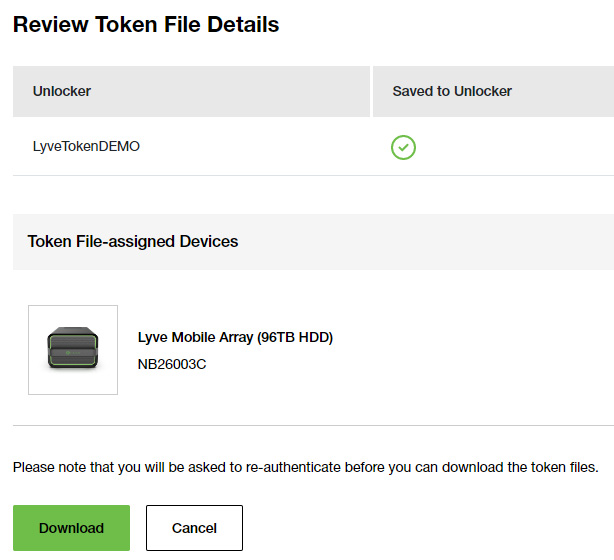614x560 pixels.
Task: Select the LyveTokenDEMO unlocker entry
Action: point(86,146)
